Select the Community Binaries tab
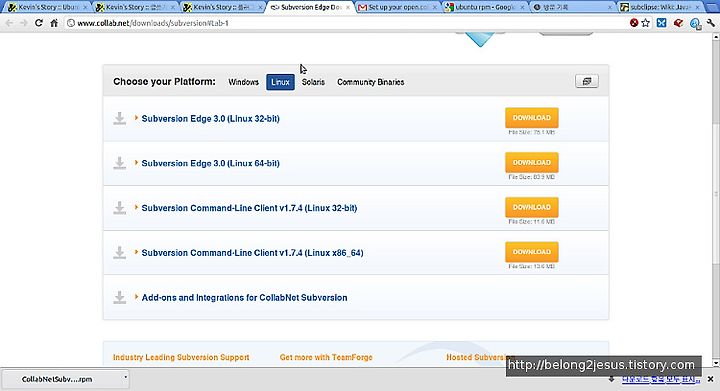 pyautogui.click(x=371, y=82)
